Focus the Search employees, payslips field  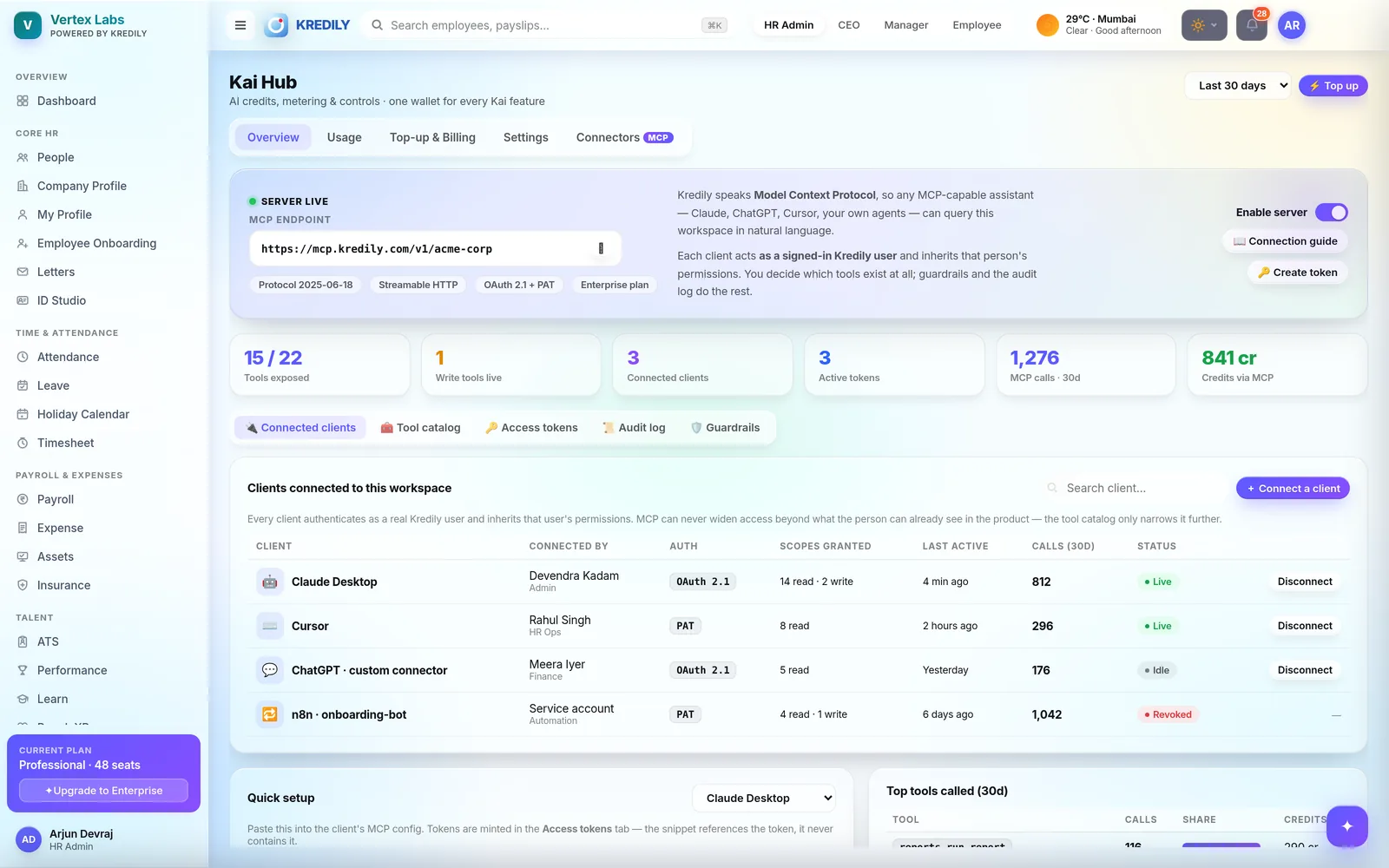(549, 25)
